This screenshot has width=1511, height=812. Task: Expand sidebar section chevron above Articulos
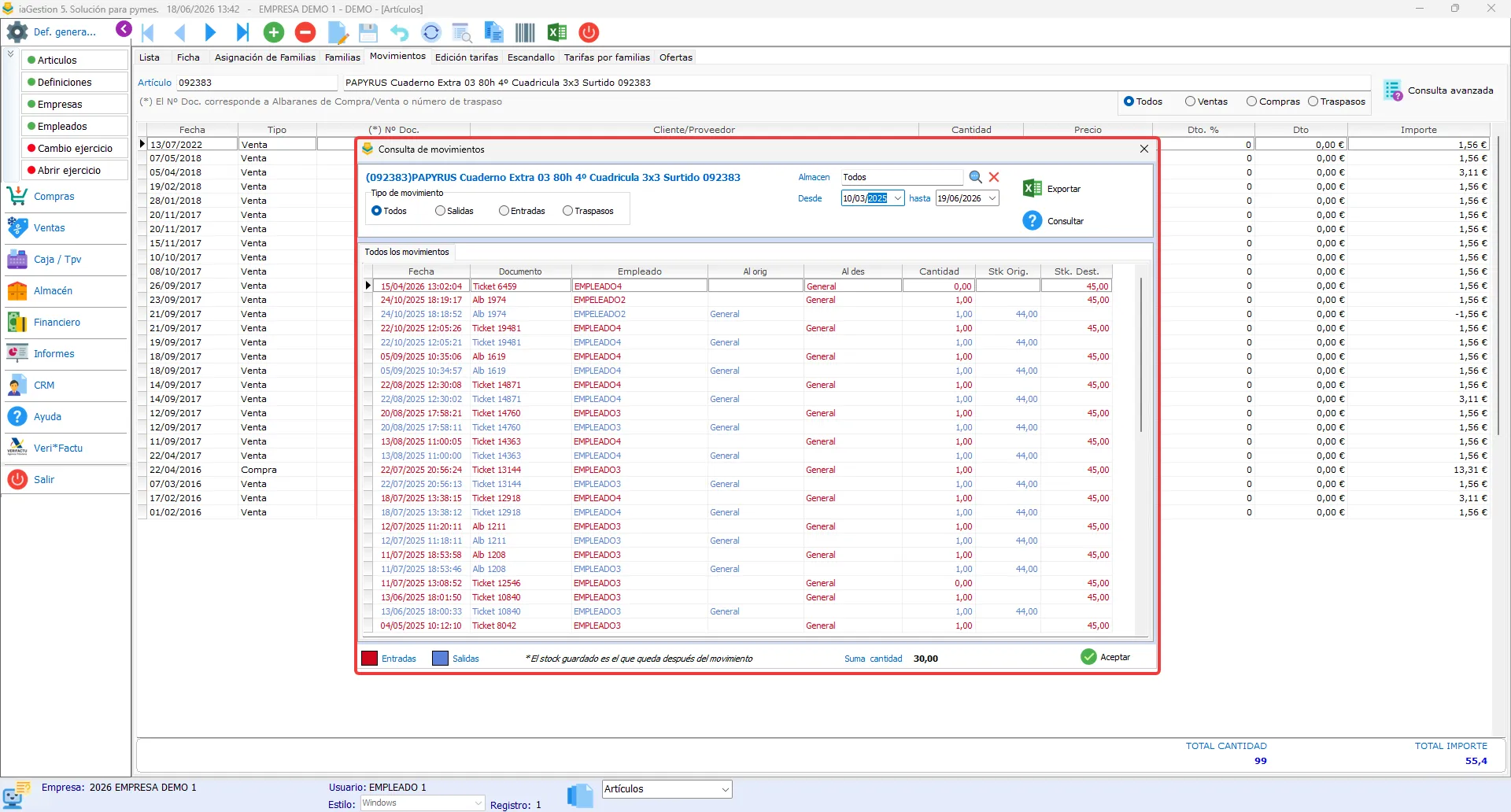[x=11, y=54]
